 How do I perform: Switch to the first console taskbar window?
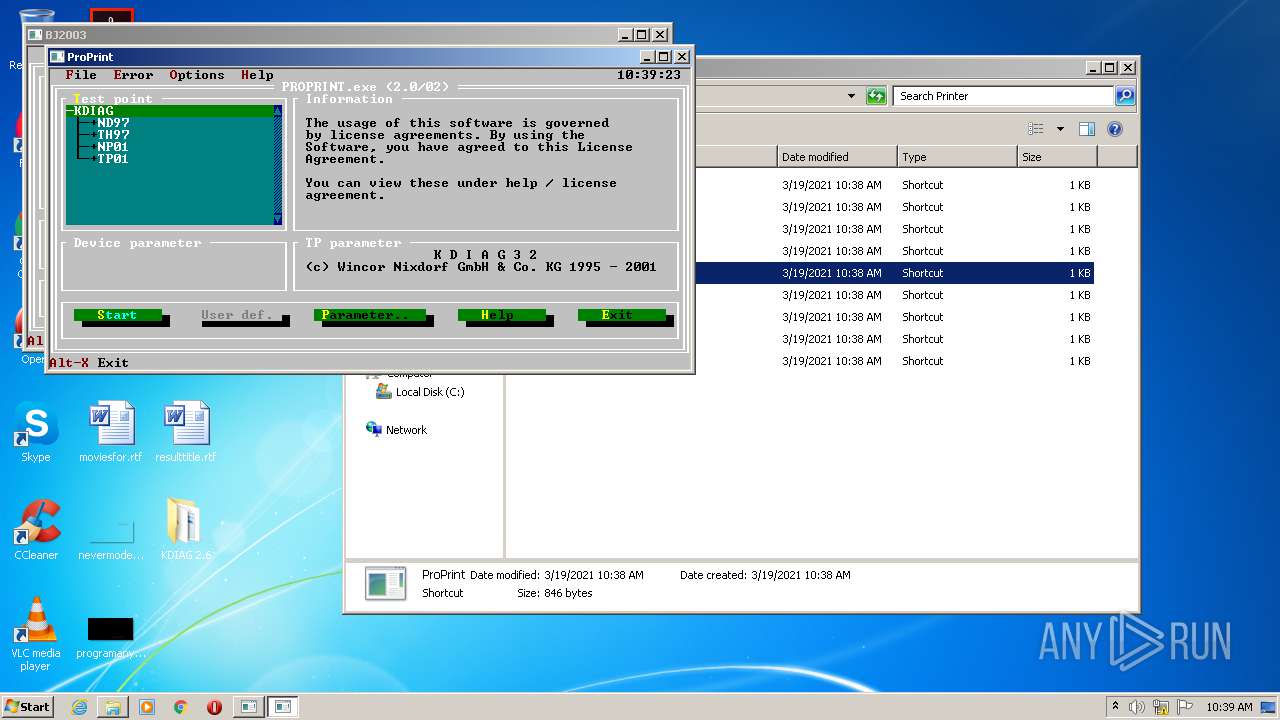247,707
